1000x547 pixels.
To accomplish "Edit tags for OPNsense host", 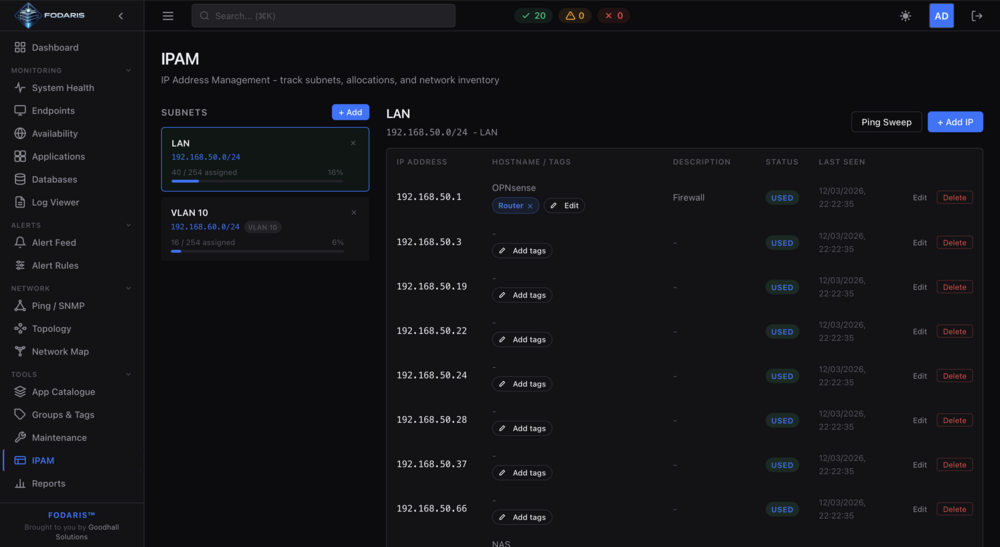I will [564, 205].
